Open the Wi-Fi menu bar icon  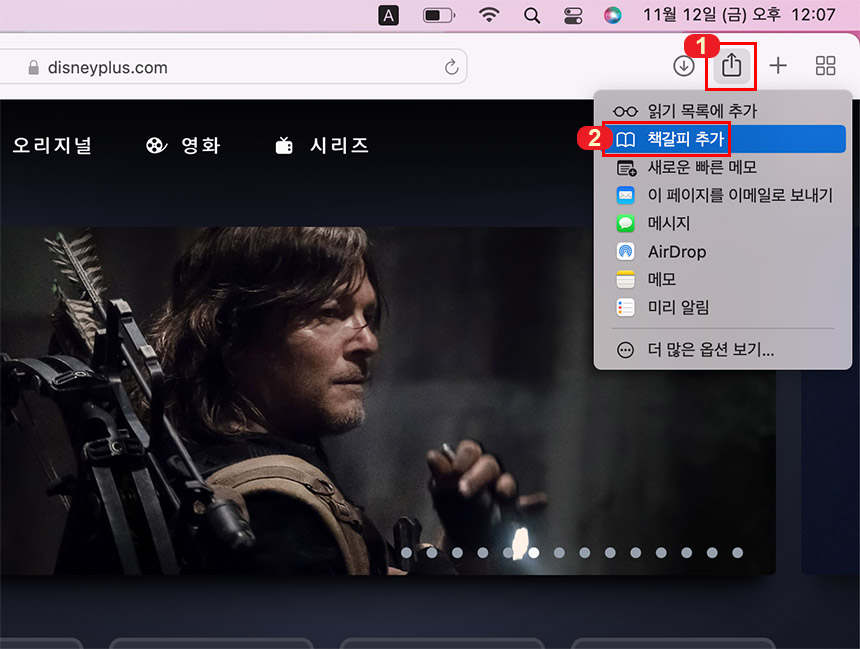[x=489, y=15]
